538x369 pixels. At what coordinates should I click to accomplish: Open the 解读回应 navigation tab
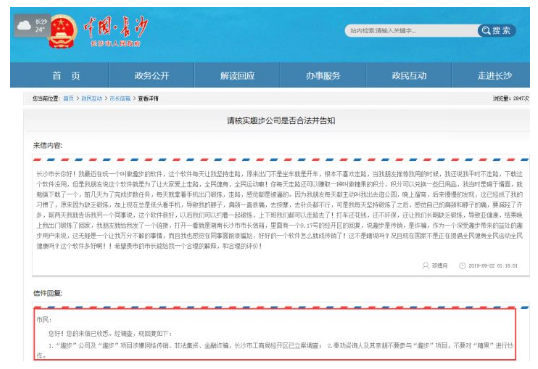pyautogui.click(x=237, y=76)
